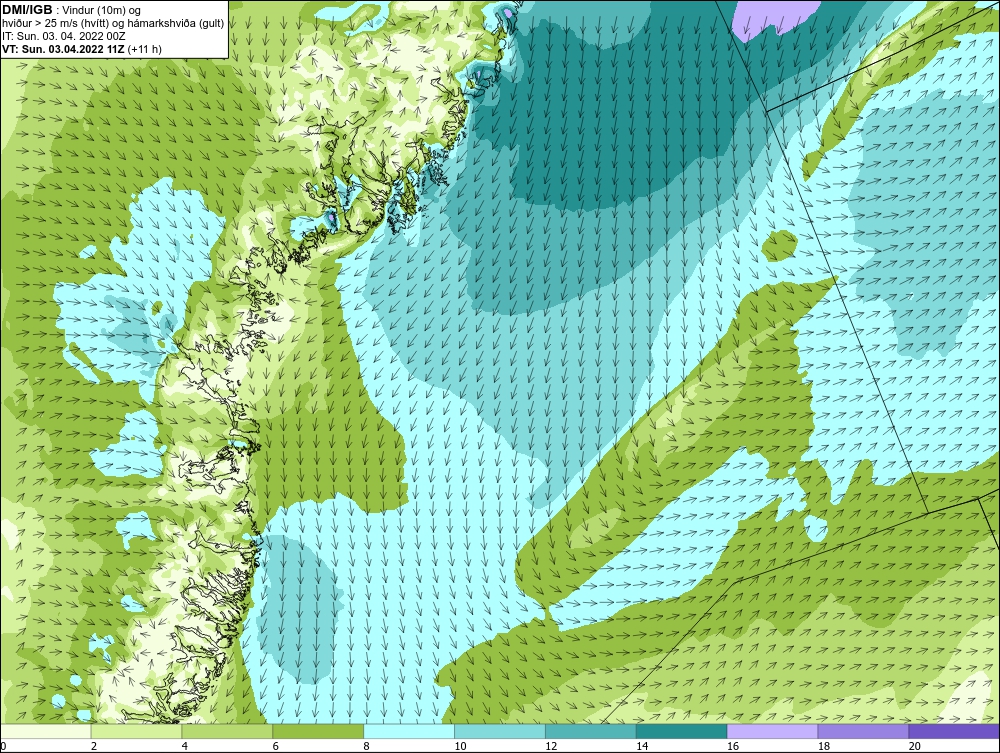Screen dimensions: 1000x753
Task: Click the legend scale number '0'
Action: point(3,746)
